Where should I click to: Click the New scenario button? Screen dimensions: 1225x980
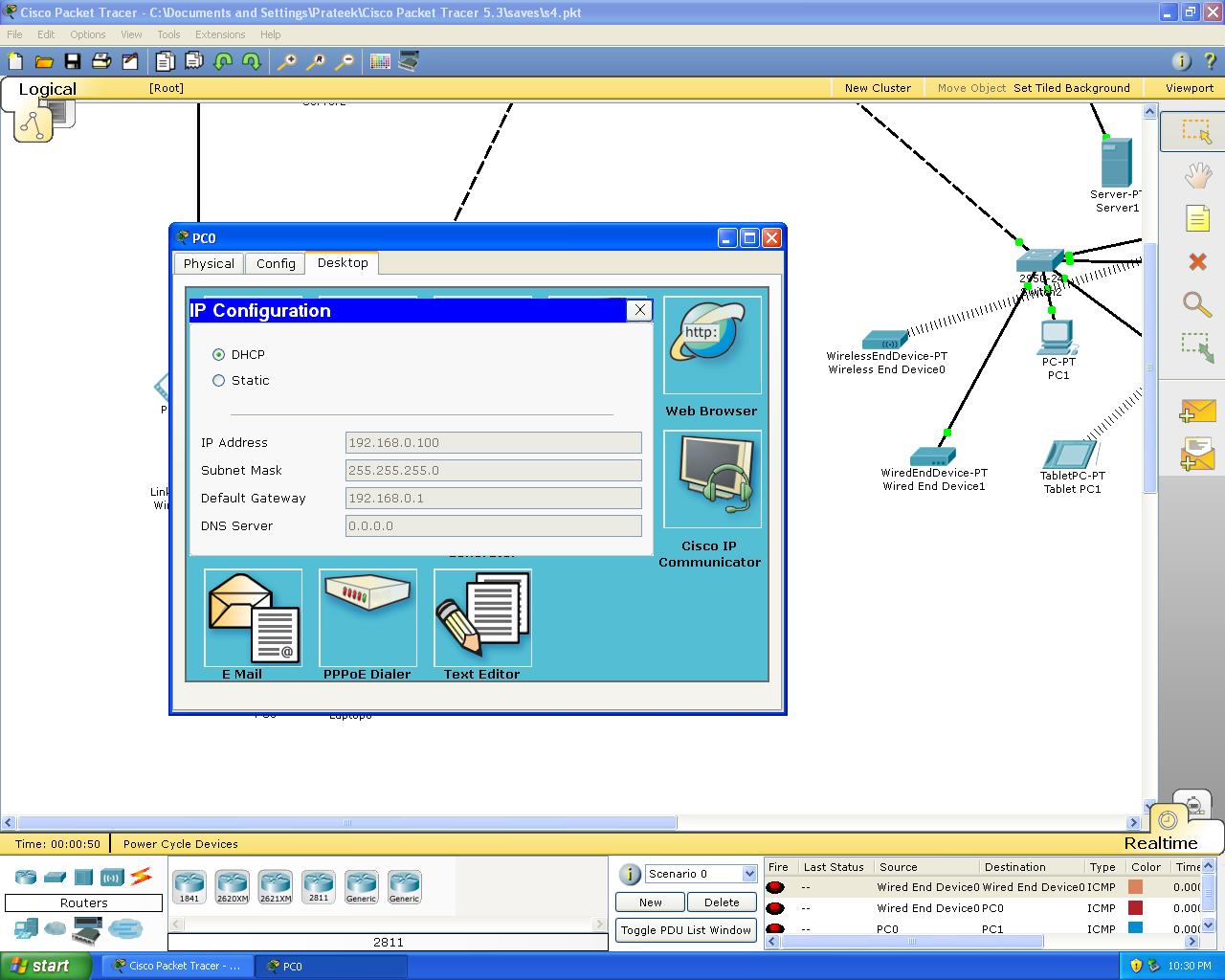(651, 902)
